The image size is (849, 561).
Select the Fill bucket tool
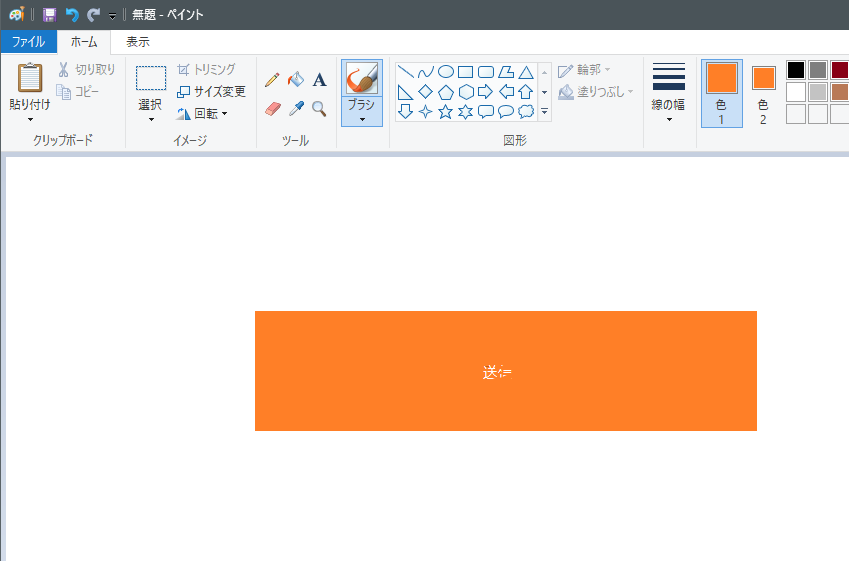[296, 80]
